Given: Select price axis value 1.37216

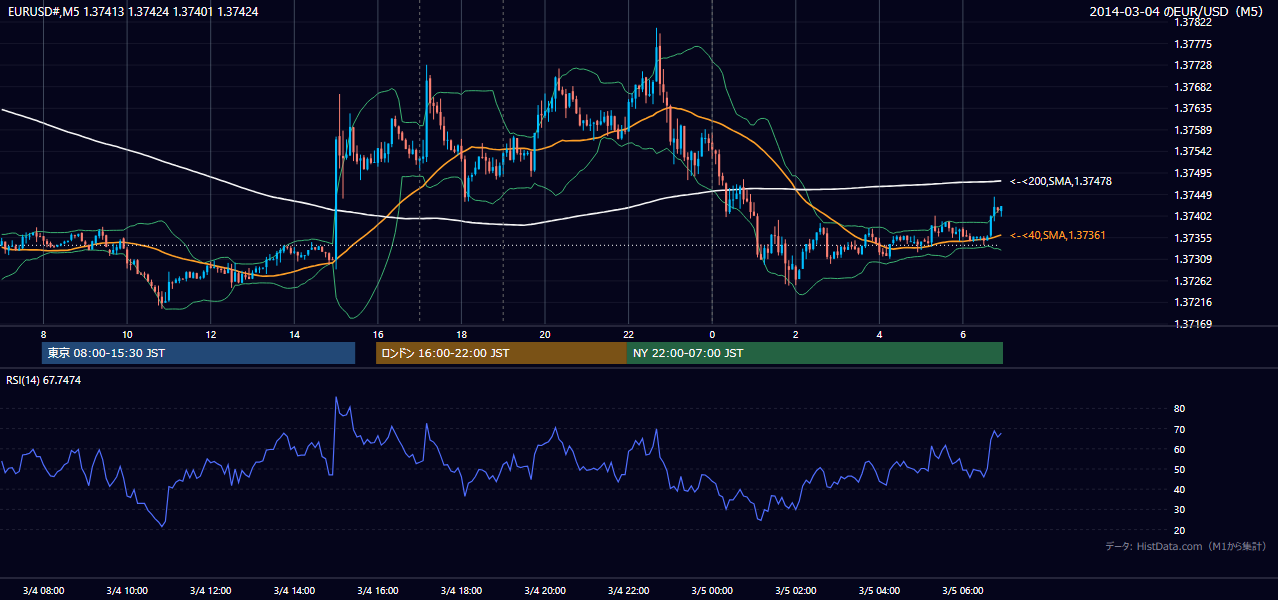Looking at the screenshot, I should tap(1195, 302).
